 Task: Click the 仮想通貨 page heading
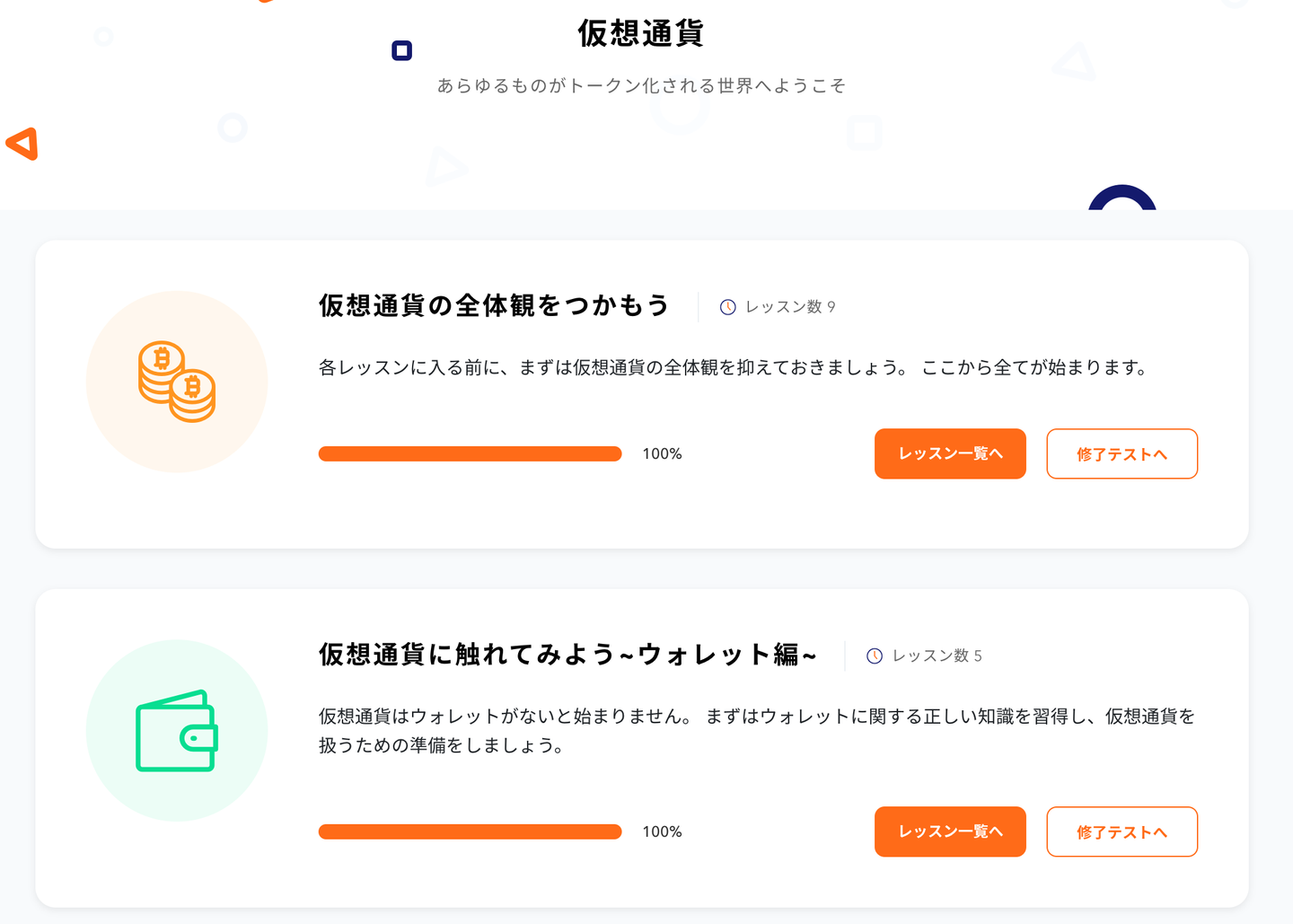click(x=640, y=33)
